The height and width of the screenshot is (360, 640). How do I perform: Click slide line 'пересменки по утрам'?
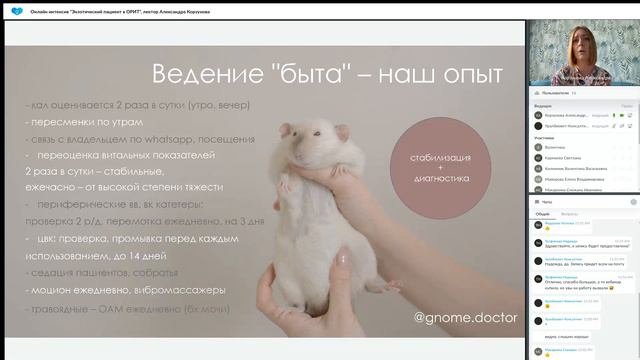[87, 122]
